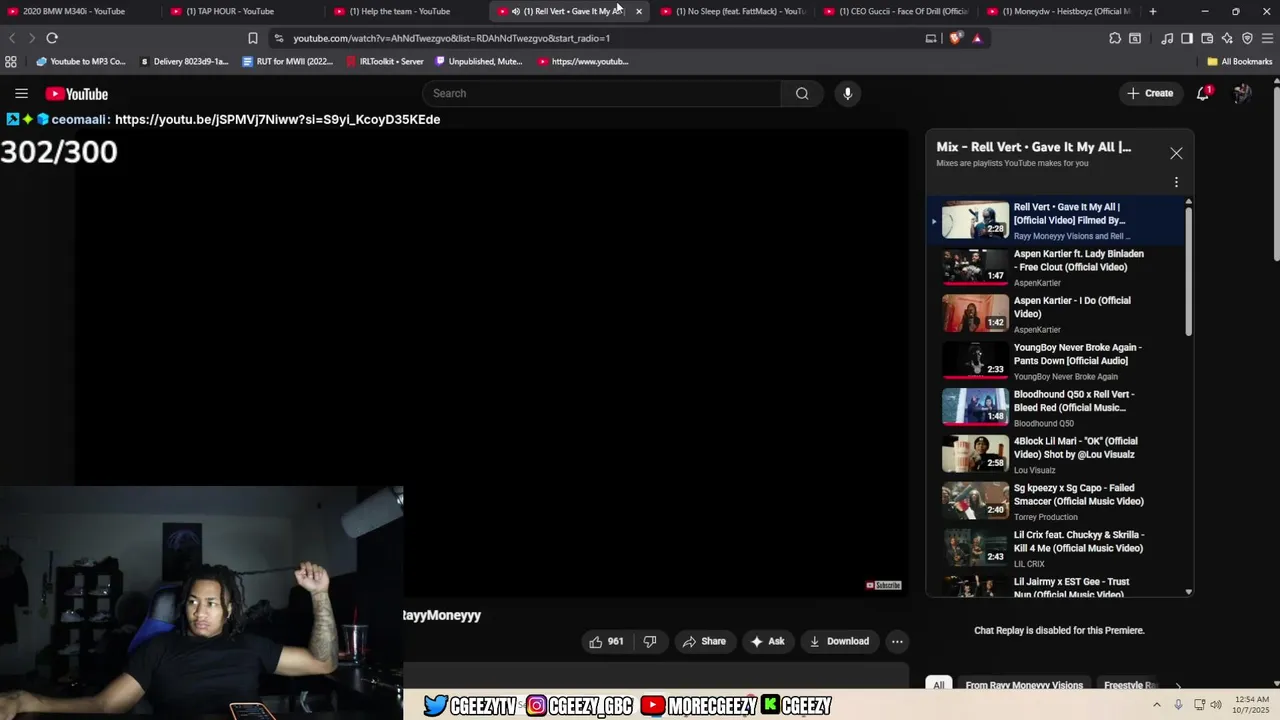Go forward in browser history
Screen dimensions: 1280x720
(31, 38)
